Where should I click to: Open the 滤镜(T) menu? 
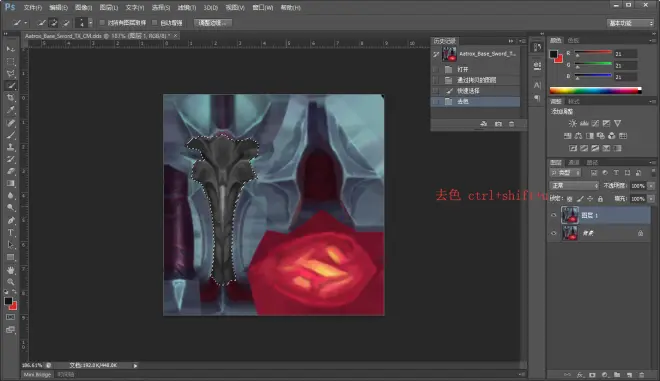[186, 8]
